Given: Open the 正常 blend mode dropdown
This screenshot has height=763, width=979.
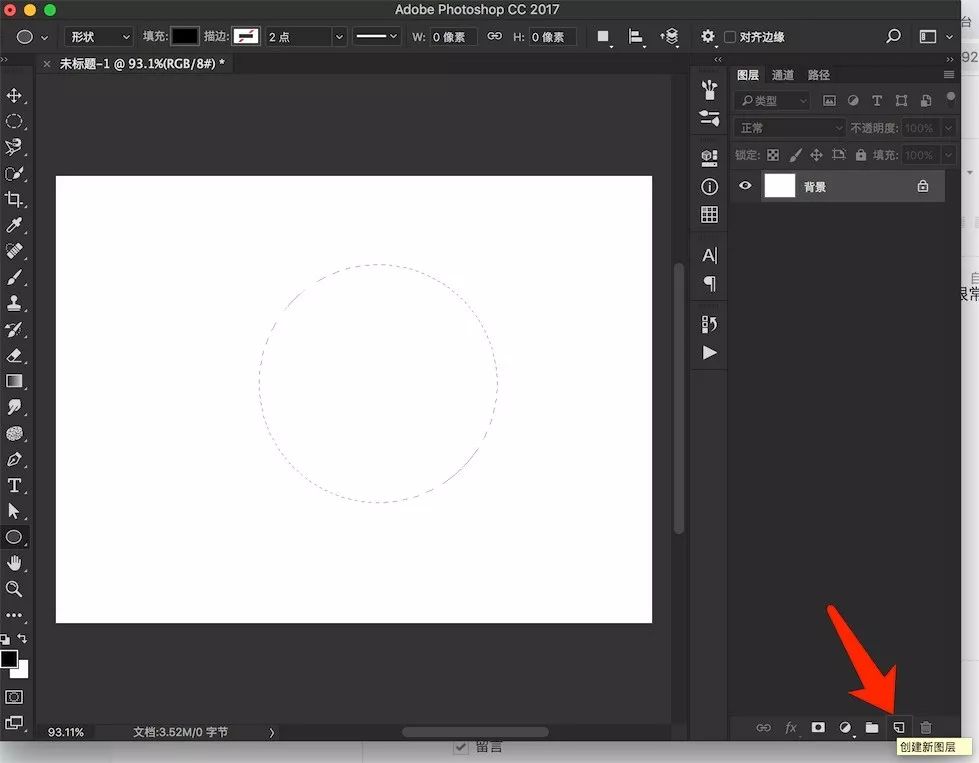Looking at the screenshot, I should (x=790, y=128).
